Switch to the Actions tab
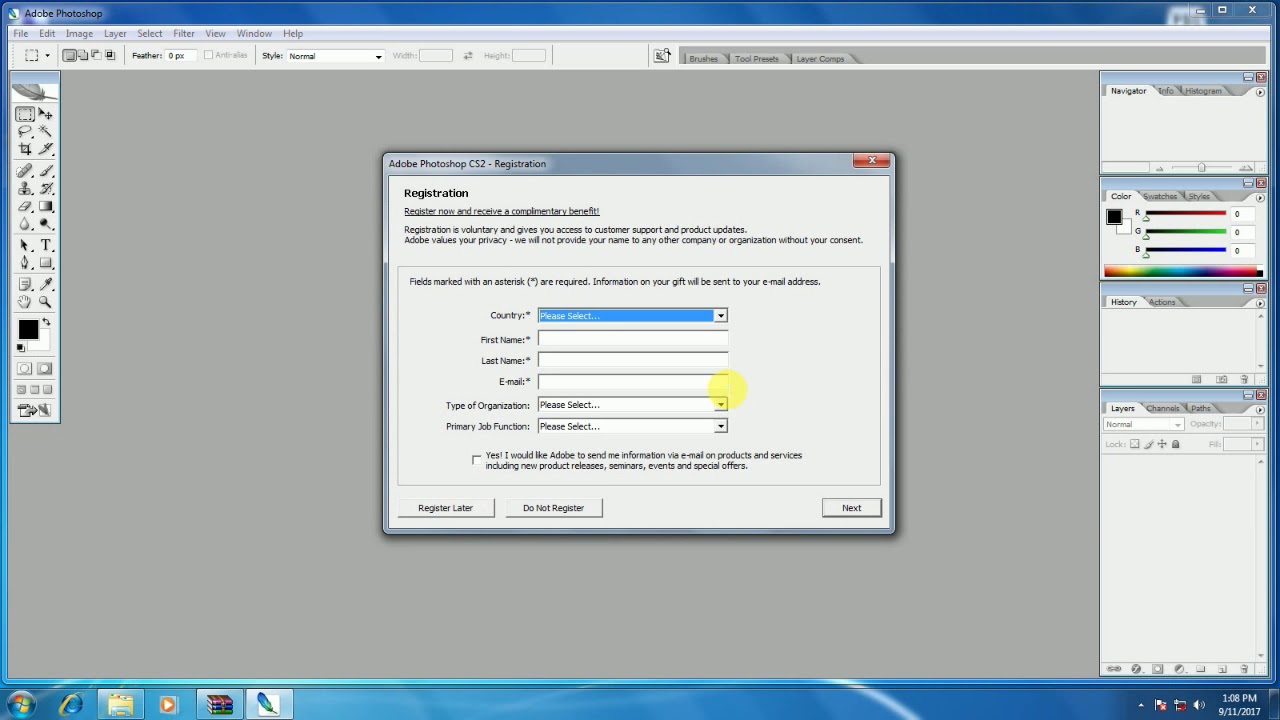Screen dimensions: 1280x720 (x=1162, y=302)
